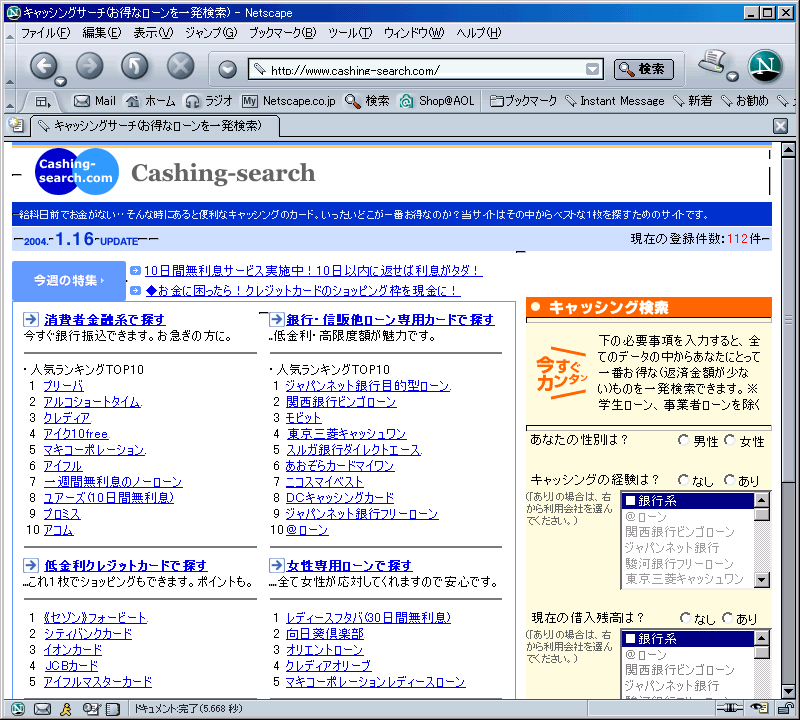The height and width of the screenshot is (720, 800).
Task: Open the モビット ranking link
Action: [x=303, y=418]
